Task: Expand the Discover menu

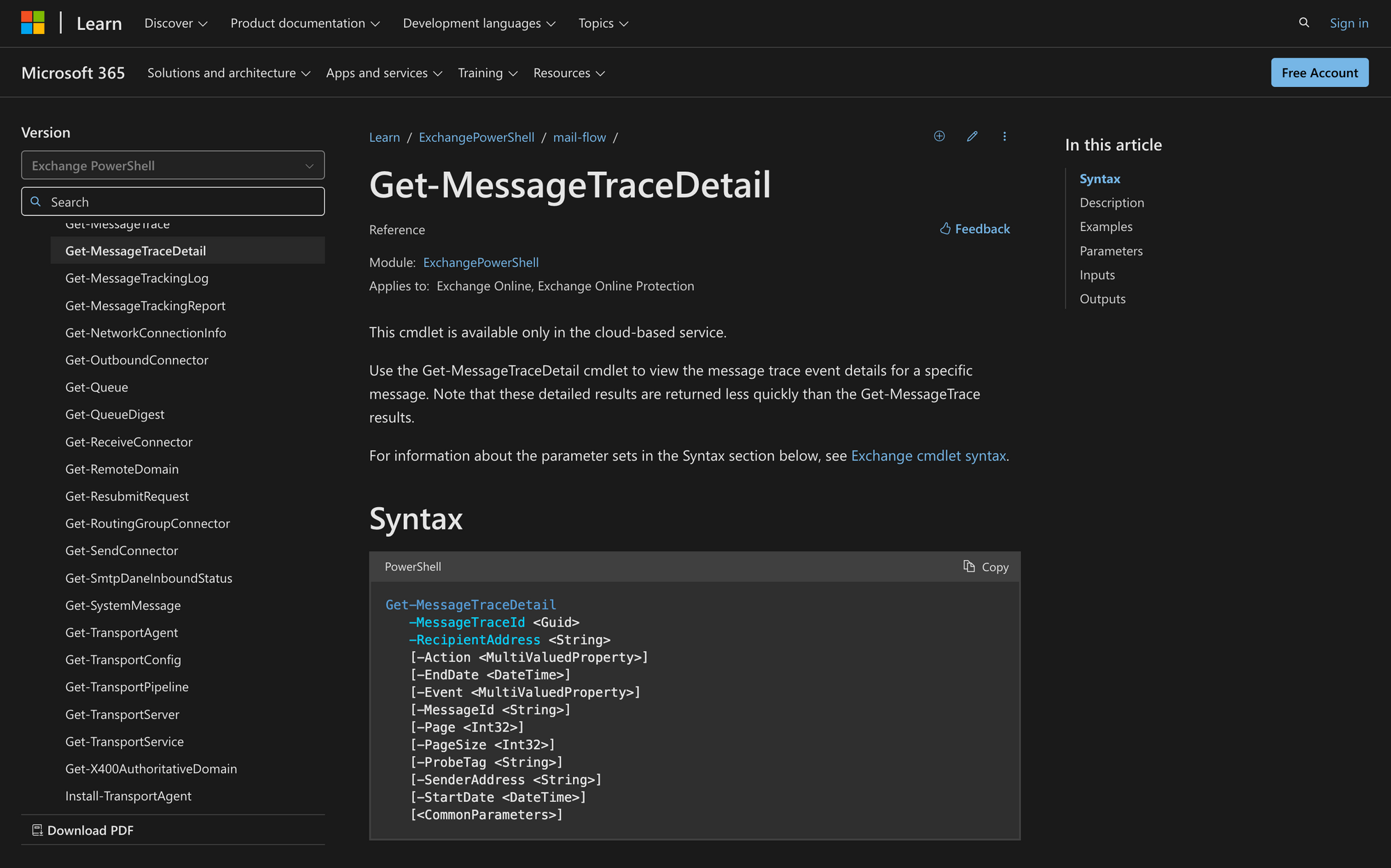Action: click(176, 24)
